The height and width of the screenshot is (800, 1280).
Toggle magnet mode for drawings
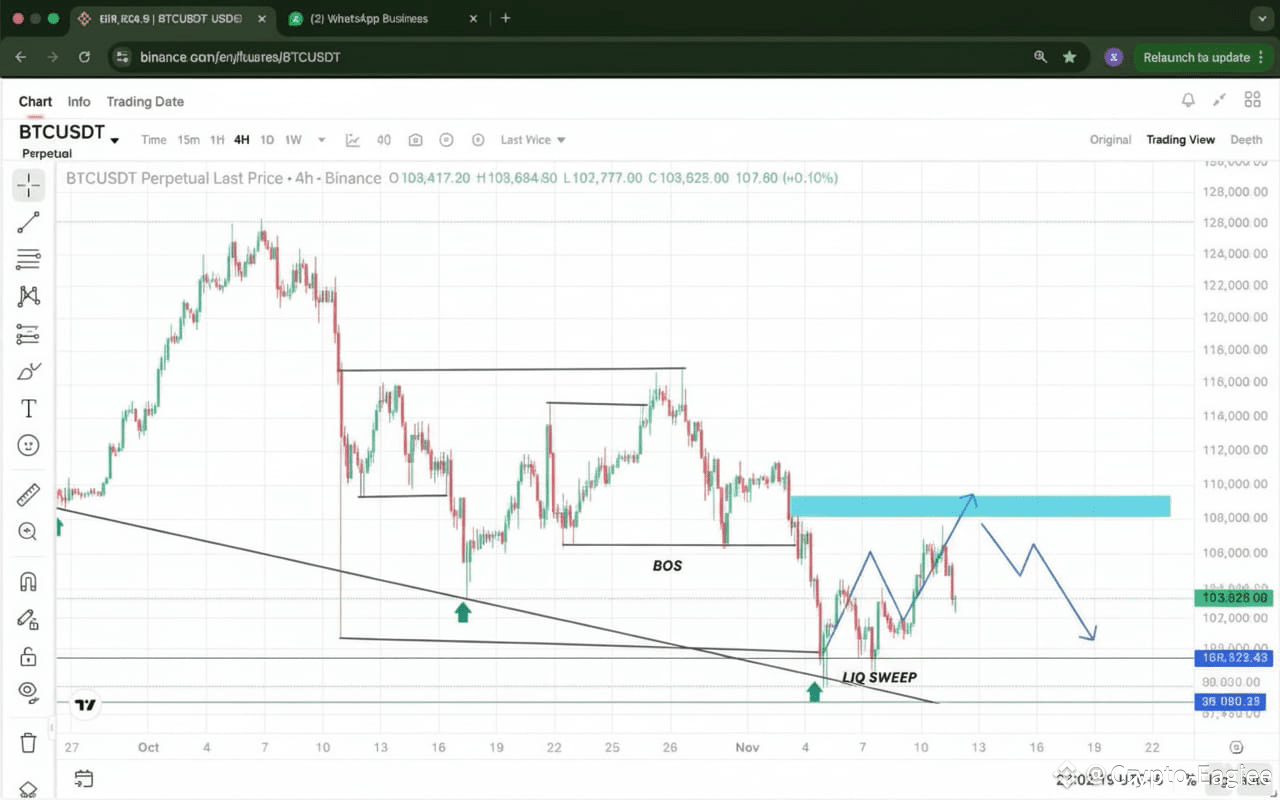click(28, 582)
